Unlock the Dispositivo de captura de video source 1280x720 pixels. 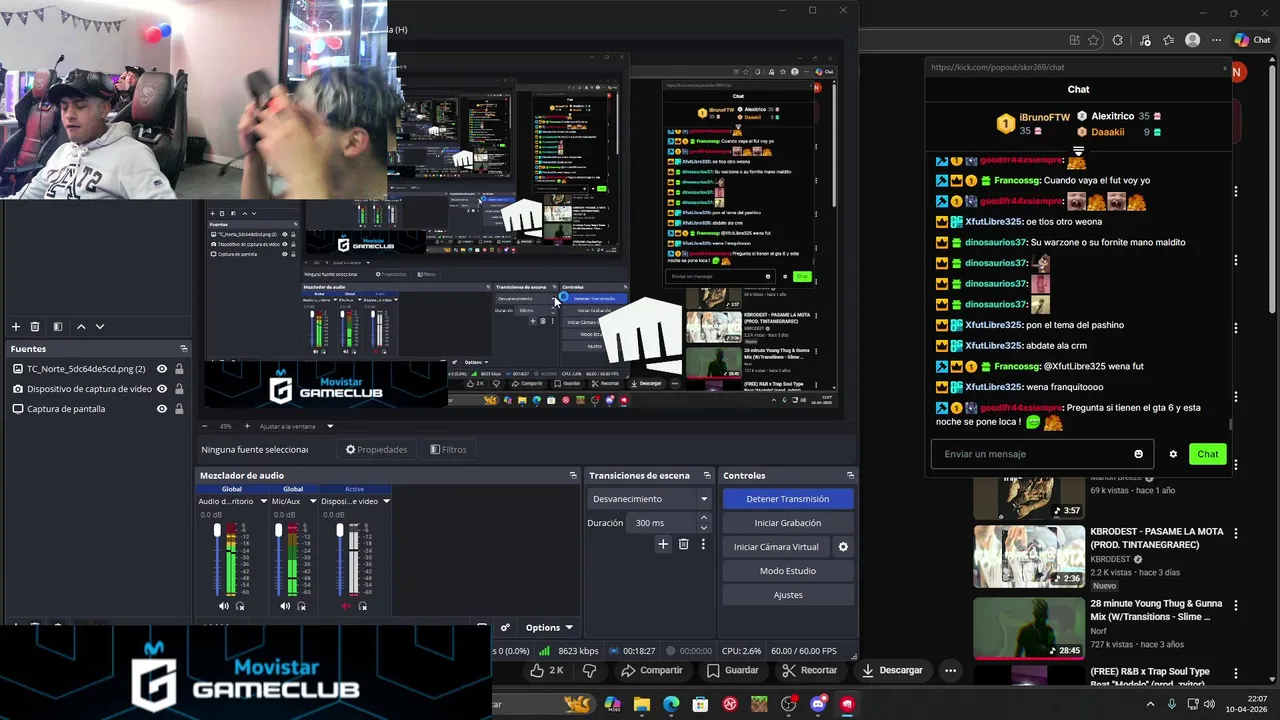click(179, 389)
